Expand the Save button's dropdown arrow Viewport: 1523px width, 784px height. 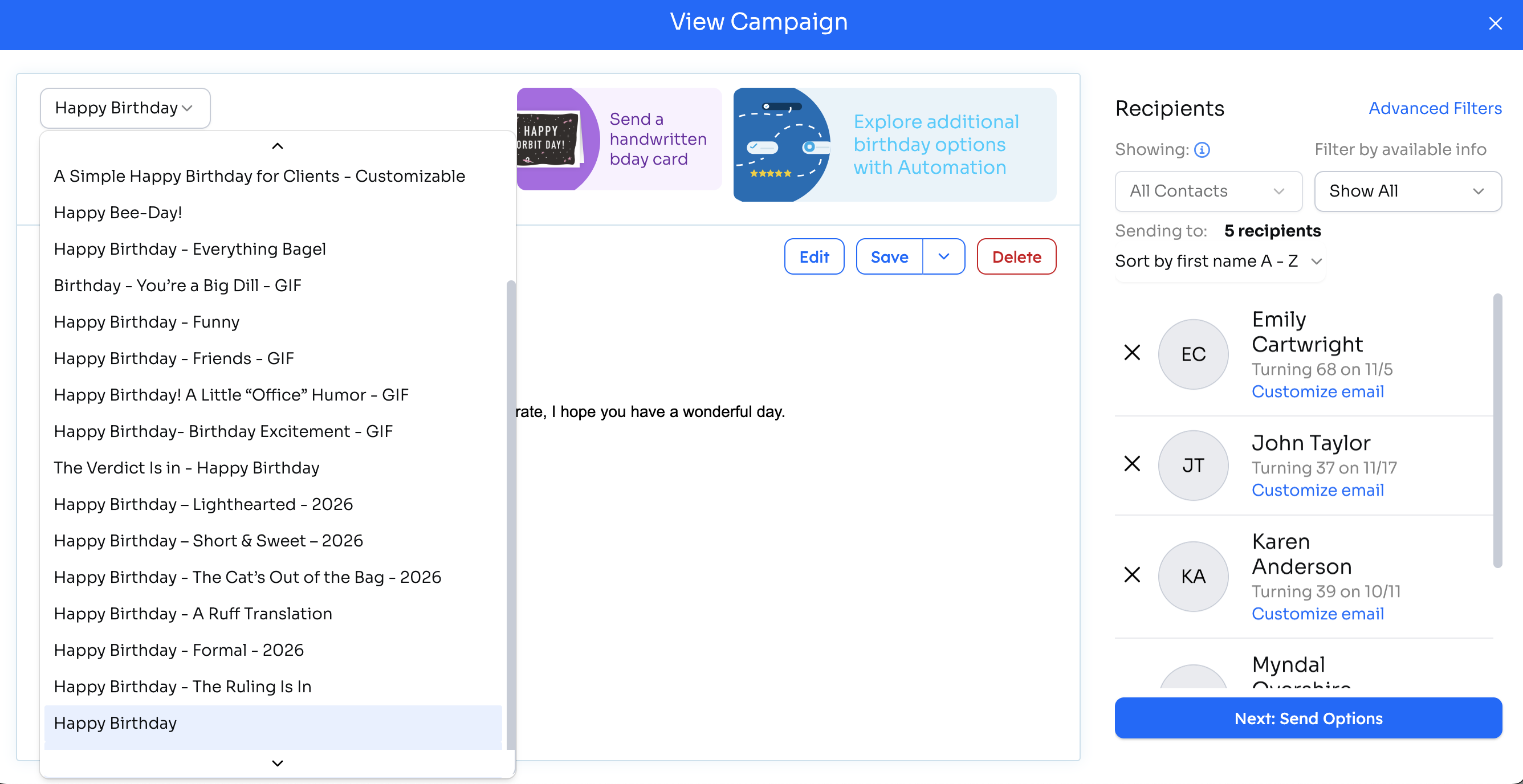pos(943,257)
